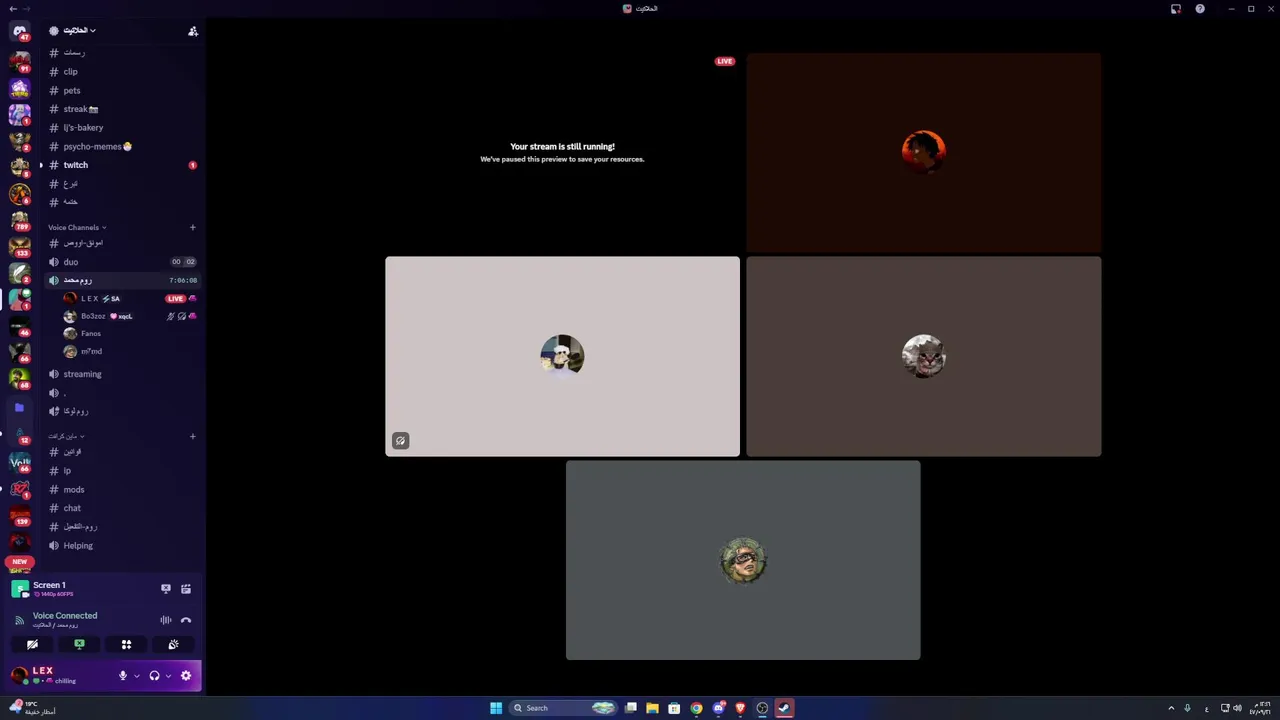Select Bo3zoz user in voice list
This screenshot has width=1280, height=720.
(x=130, y=316)
